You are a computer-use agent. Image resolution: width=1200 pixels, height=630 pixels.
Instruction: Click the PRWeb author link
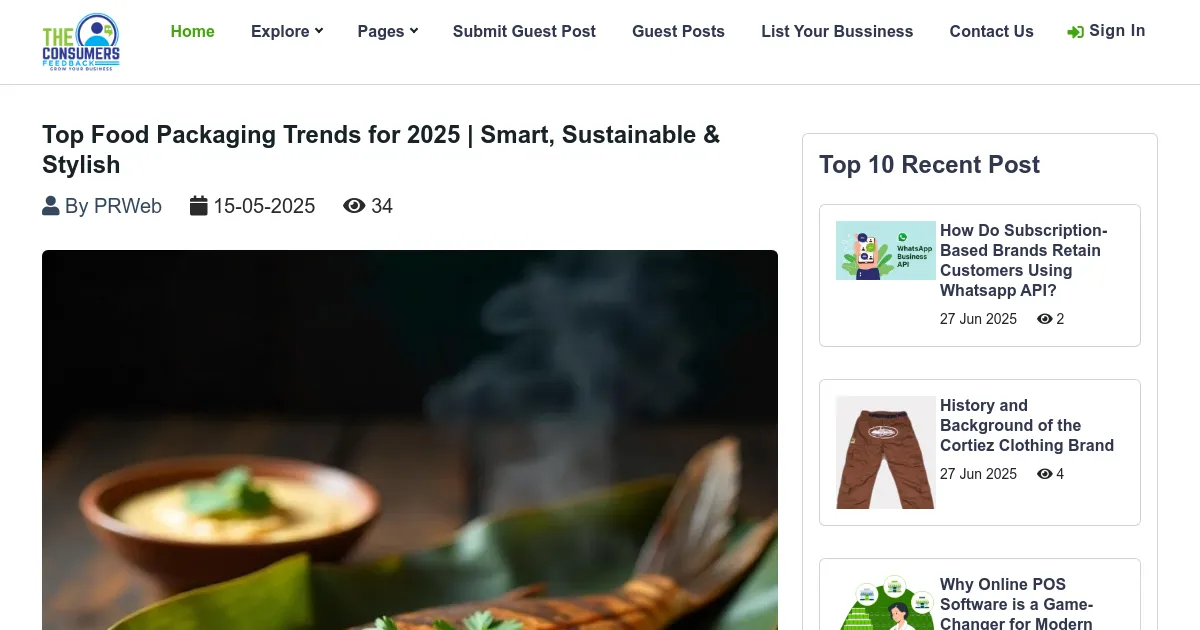pyautogui.click(x=128, y=205)
